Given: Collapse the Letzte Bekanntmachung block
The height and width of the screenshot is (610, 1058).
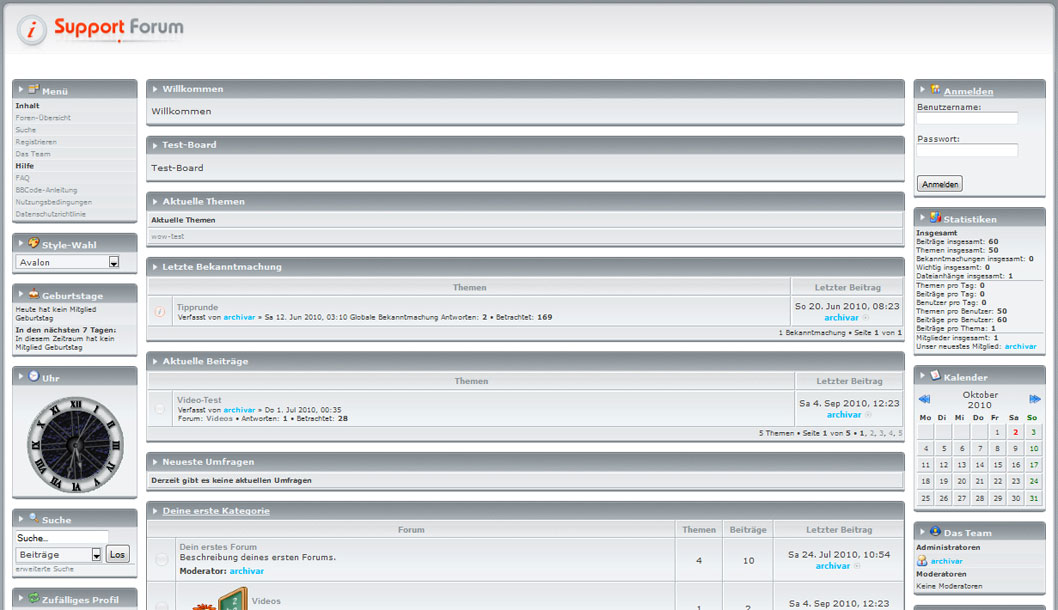Looking at the screenshot, I should point(155,267).
